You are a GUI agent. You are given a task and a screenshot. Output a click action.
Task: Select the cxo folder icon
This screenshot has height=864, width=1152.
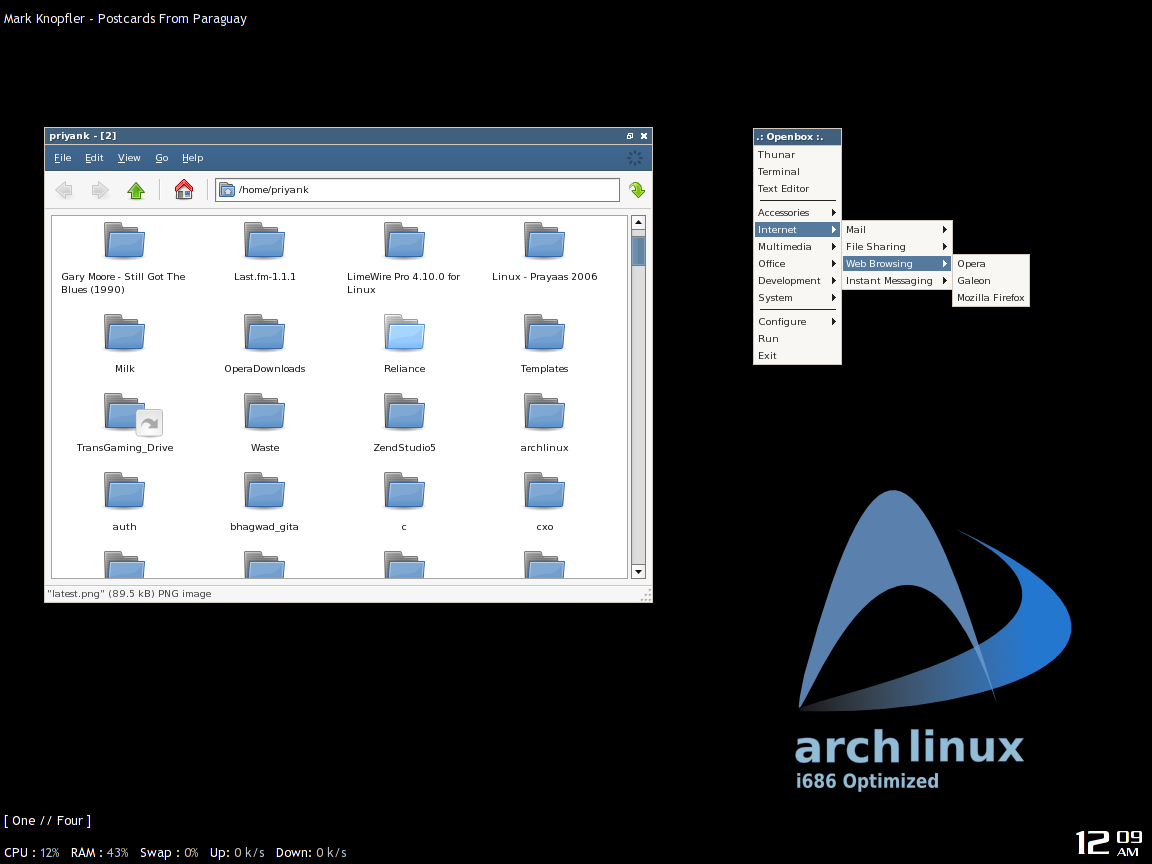(x=544, y=491)
